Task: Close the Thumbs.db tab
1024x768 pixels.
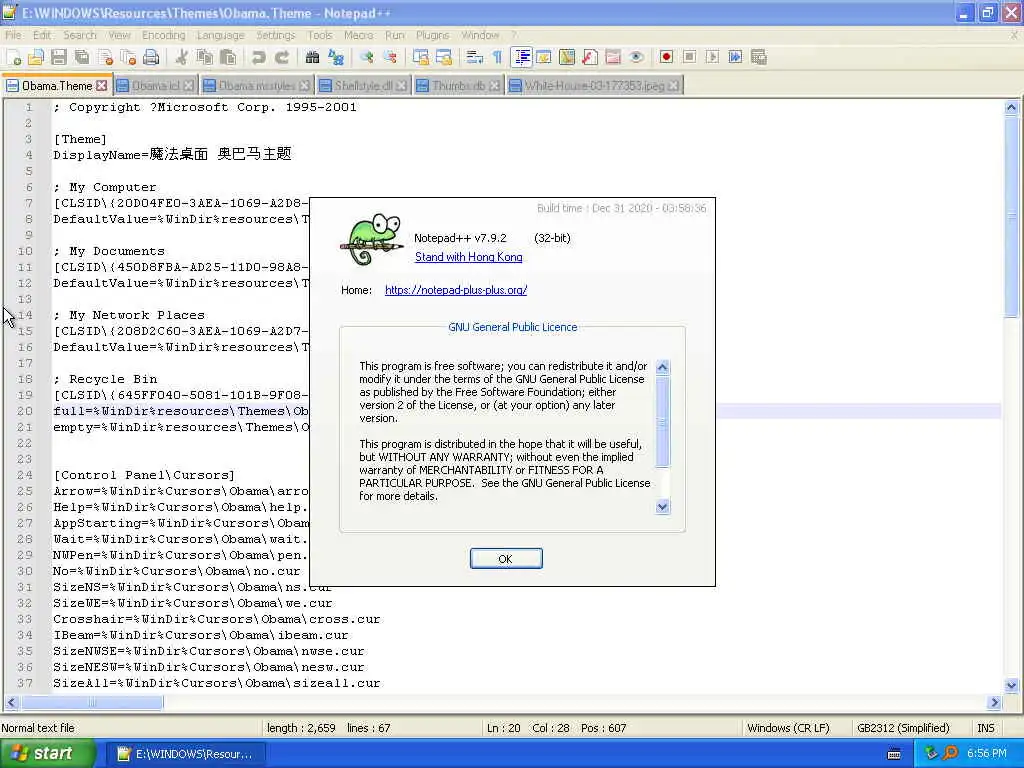Action: point(494,86)
